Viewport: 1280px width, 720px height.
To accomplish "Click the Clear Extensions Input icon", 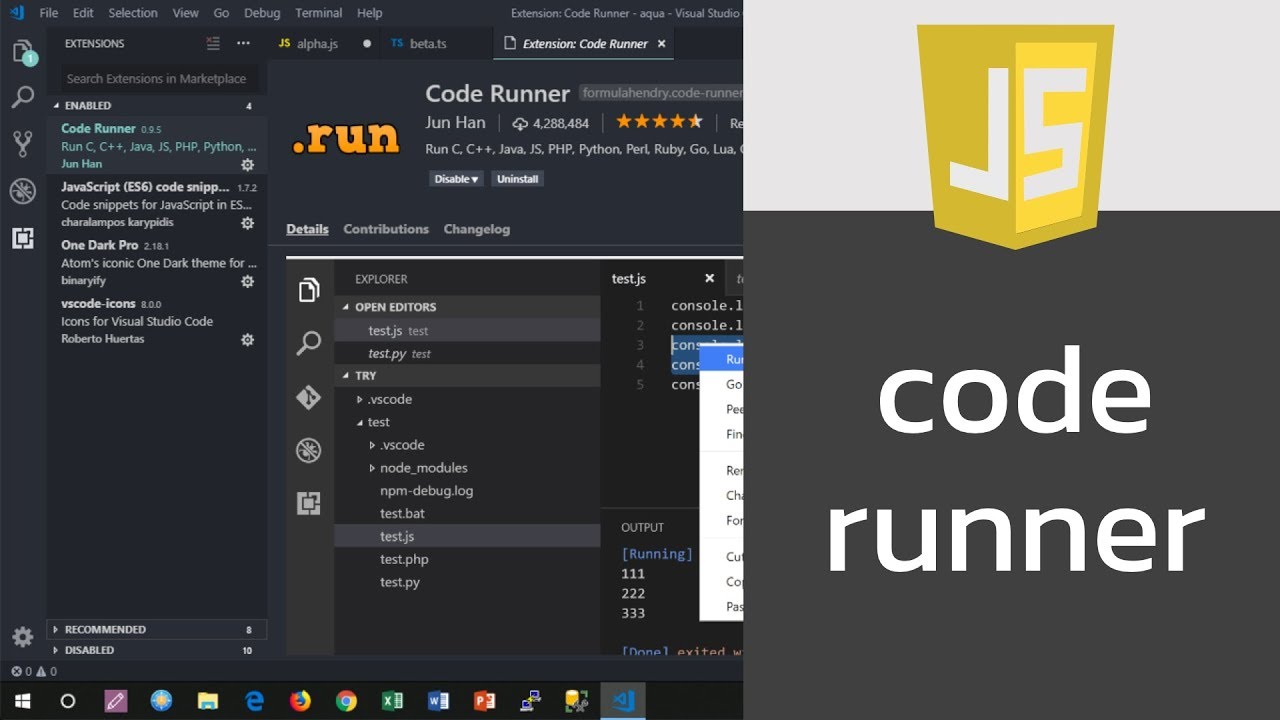I will 212,43.
